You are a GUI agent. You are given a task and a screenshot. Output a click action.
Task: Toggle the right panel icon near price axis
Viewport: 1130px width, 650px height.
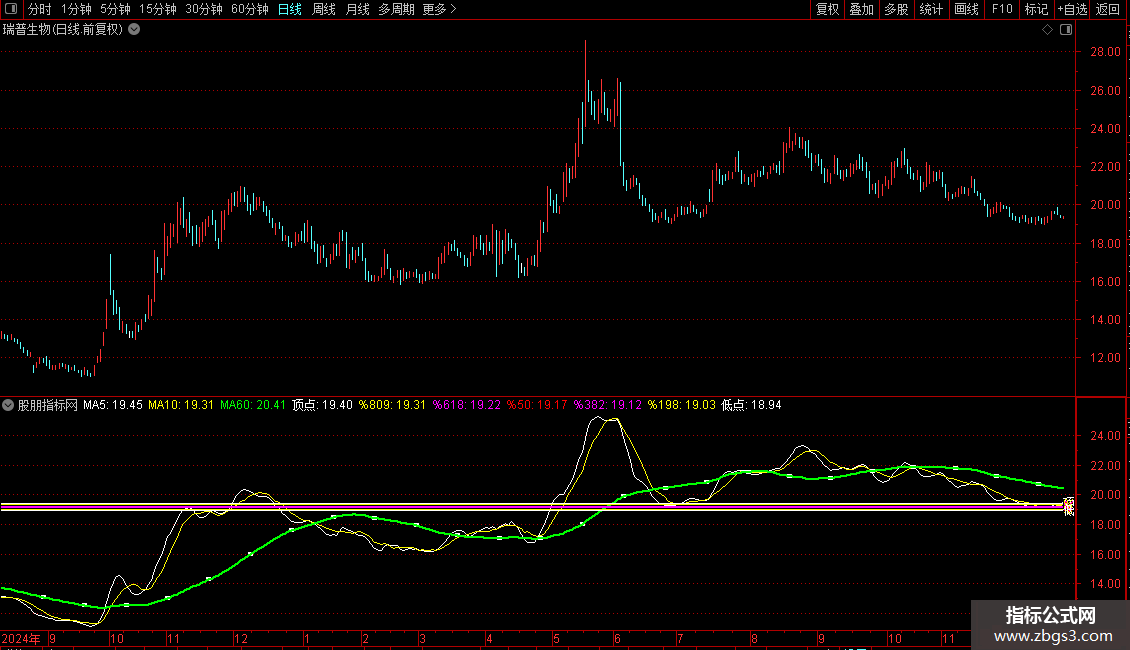(x=1066, y=30)
